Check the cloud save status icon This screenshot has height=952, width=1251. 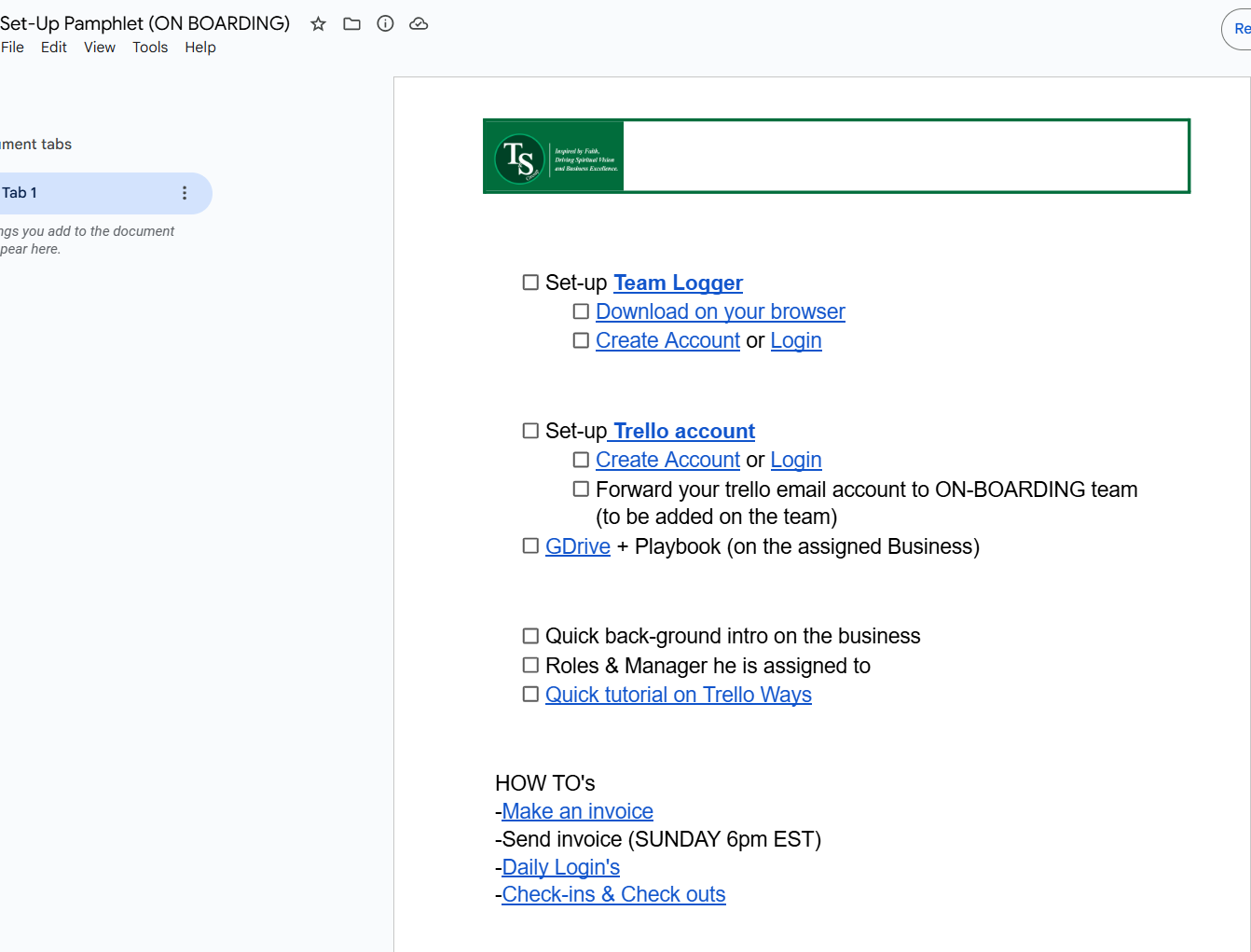tap(419, 24)
